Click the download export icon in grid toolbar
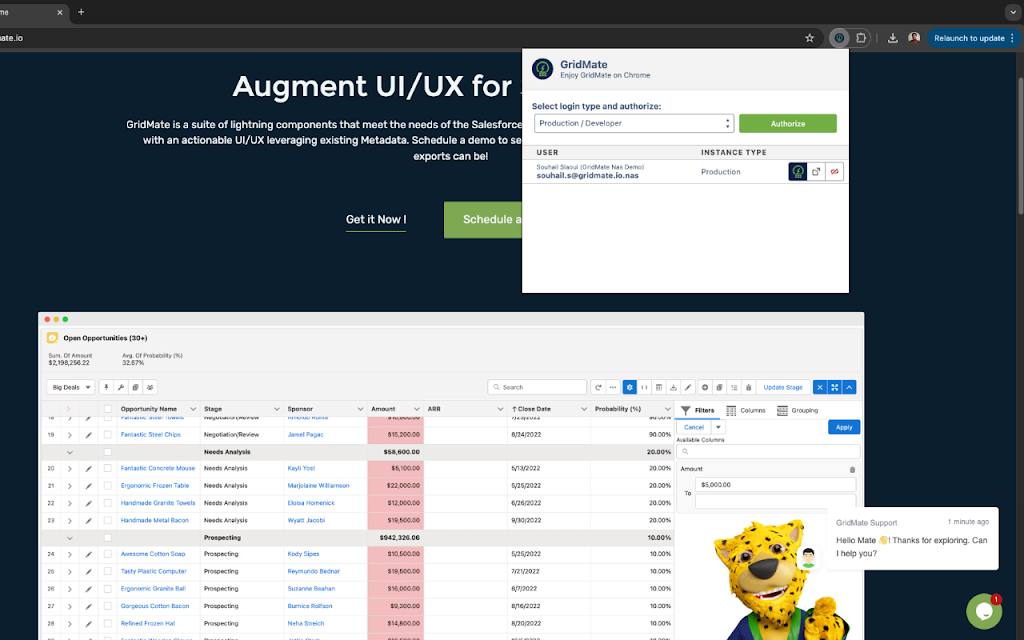The image size is (1024, 640). tap(673, 387)
